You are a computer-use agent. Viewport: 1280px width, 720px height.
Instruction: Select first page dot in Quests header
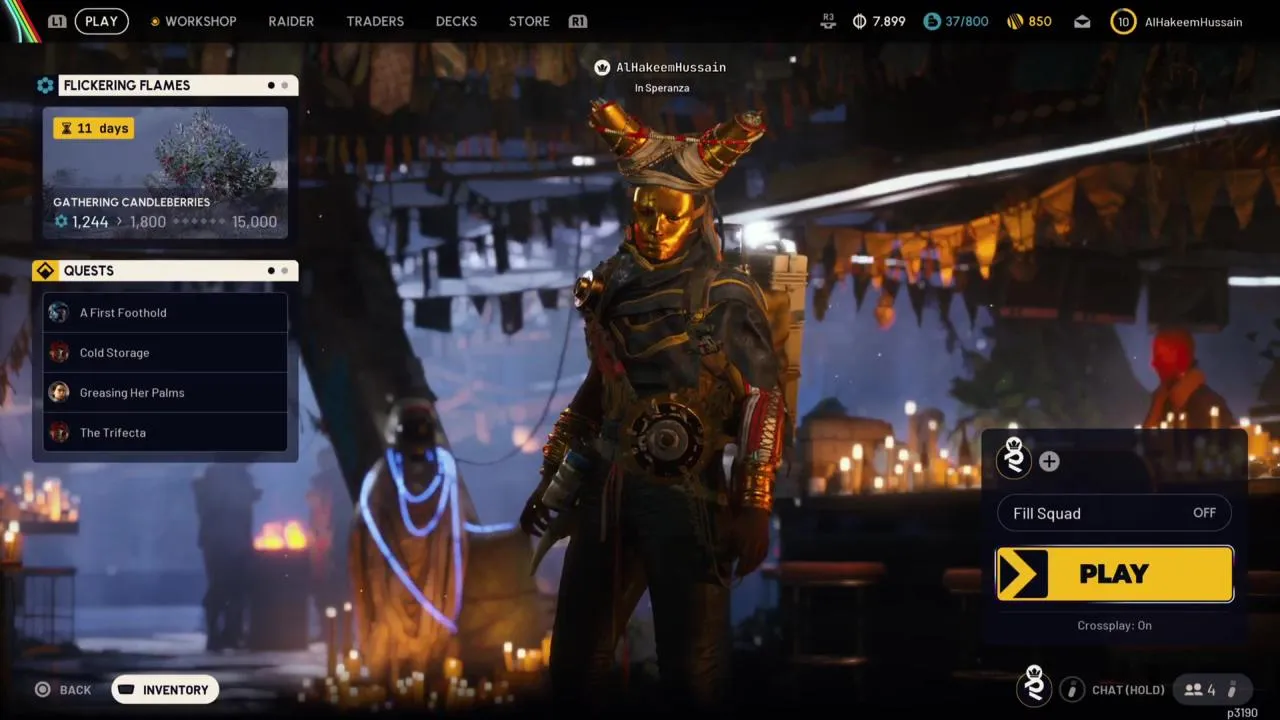tap(271, 271)
